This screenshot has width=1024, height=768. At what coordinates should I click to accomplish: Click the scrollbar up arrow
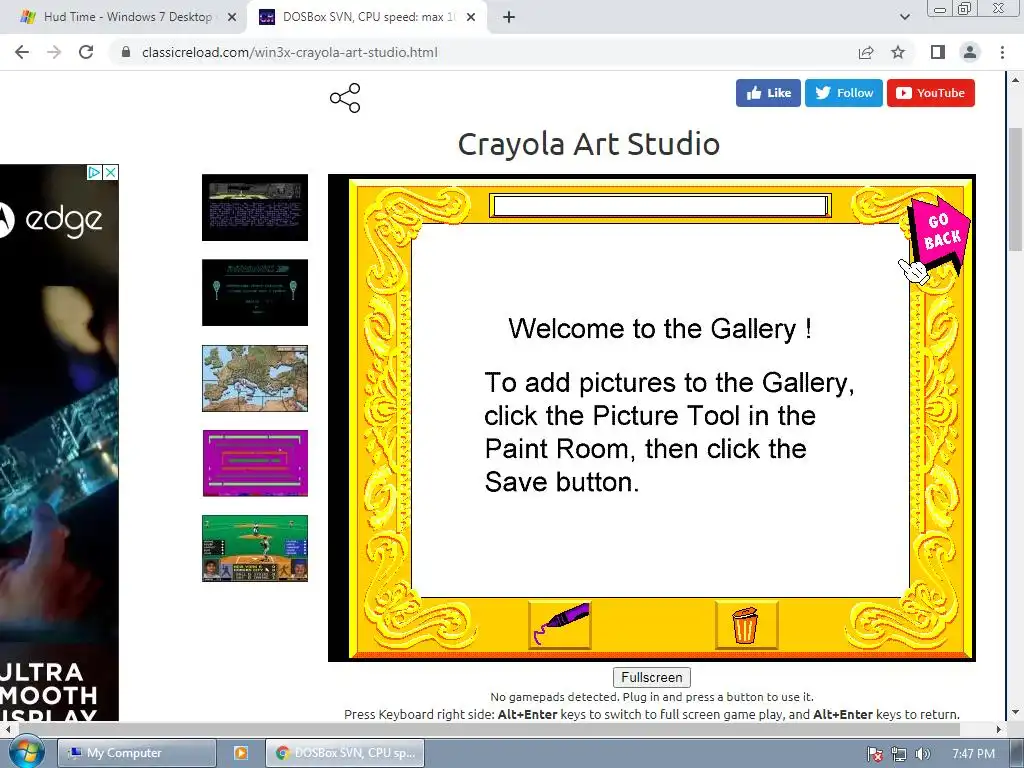coord(1015,80)
